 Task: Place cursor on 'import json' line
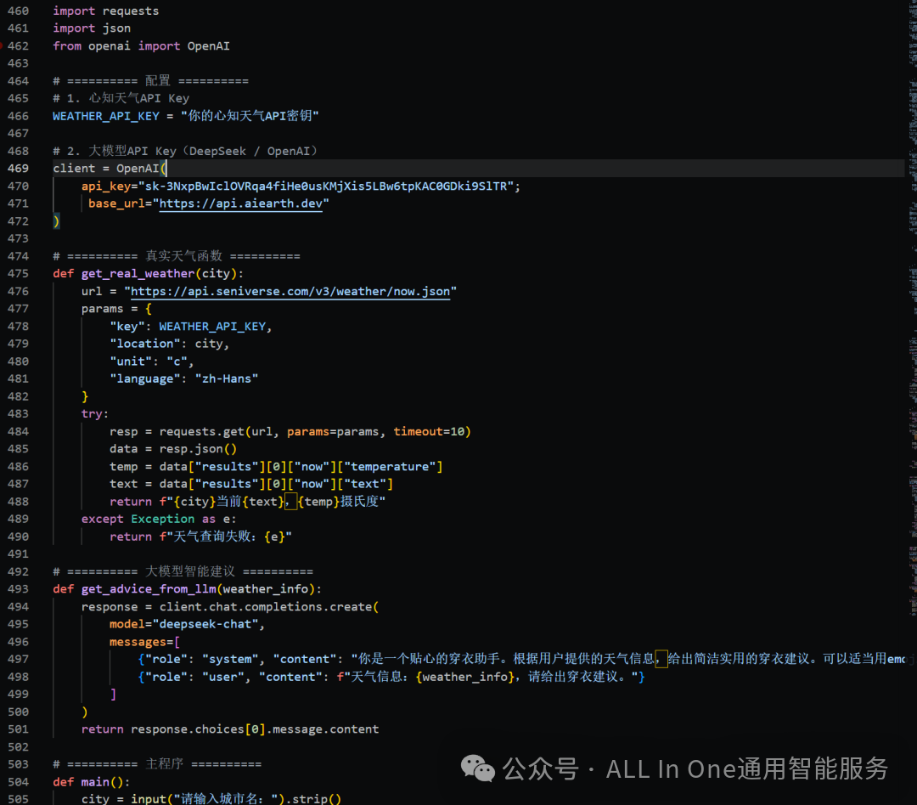coord(92,28)
